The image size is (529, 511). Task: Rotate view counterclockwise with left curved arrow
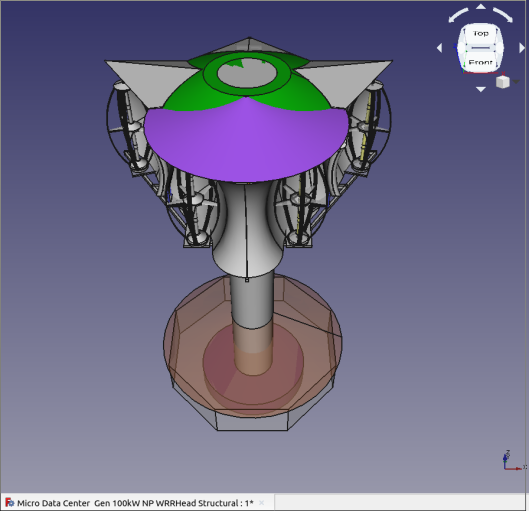(458, 16)
